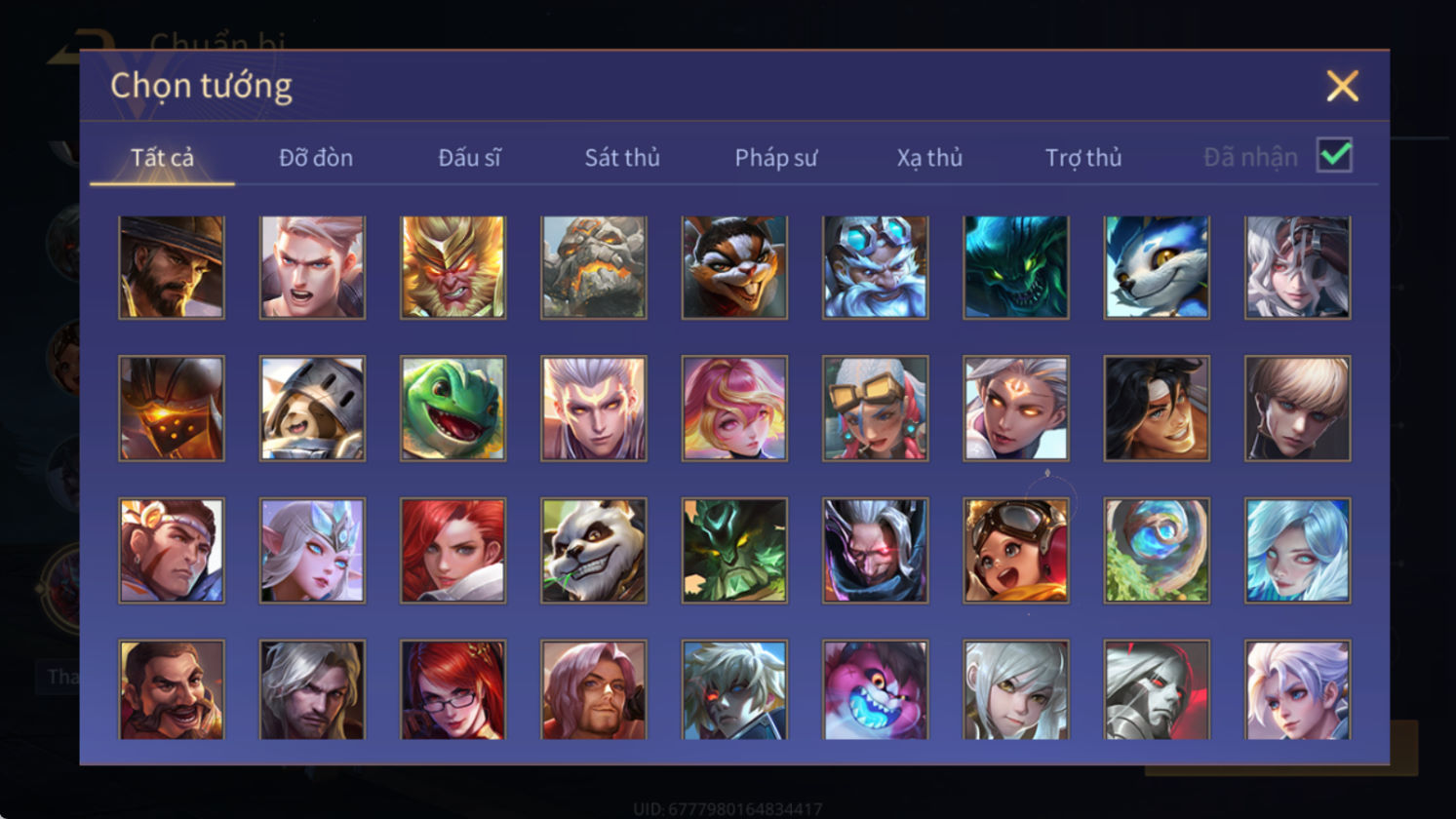Select the Tất cả tab
The width and height of the screenshot is (1456, 819).
pos(162,157)
